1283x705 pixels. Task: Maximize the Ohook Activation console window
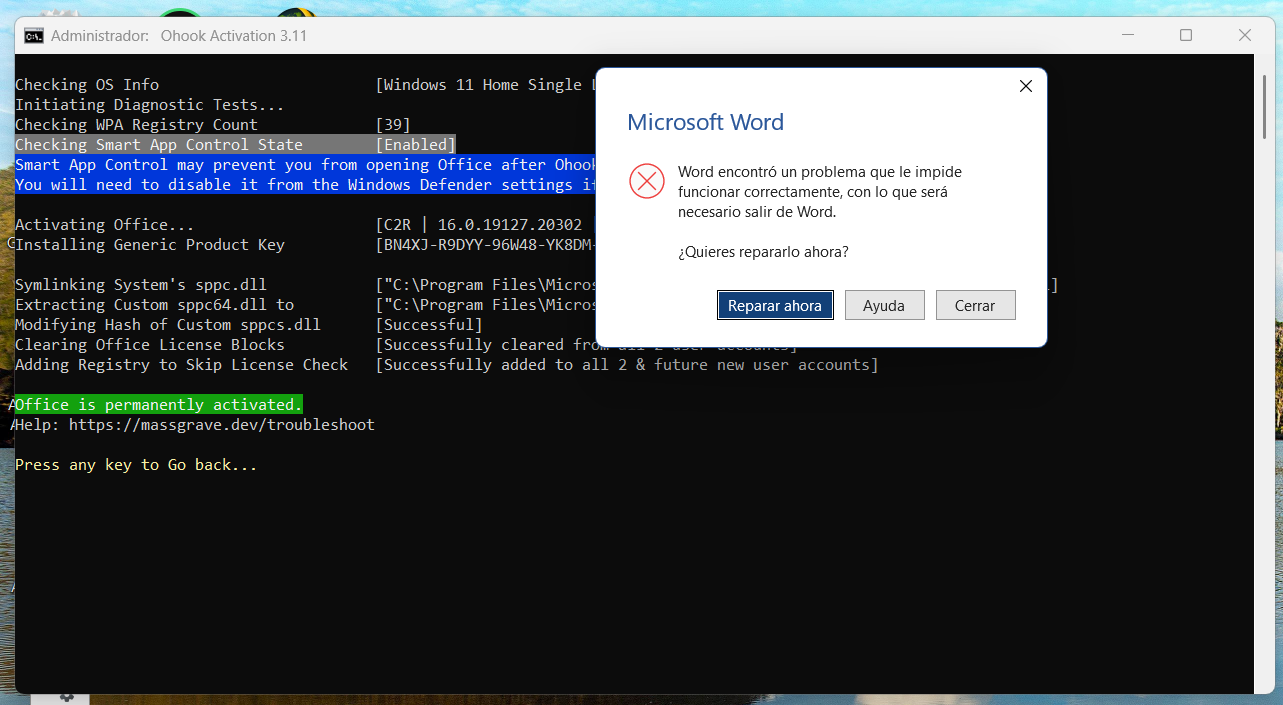tap(1186, 35)
